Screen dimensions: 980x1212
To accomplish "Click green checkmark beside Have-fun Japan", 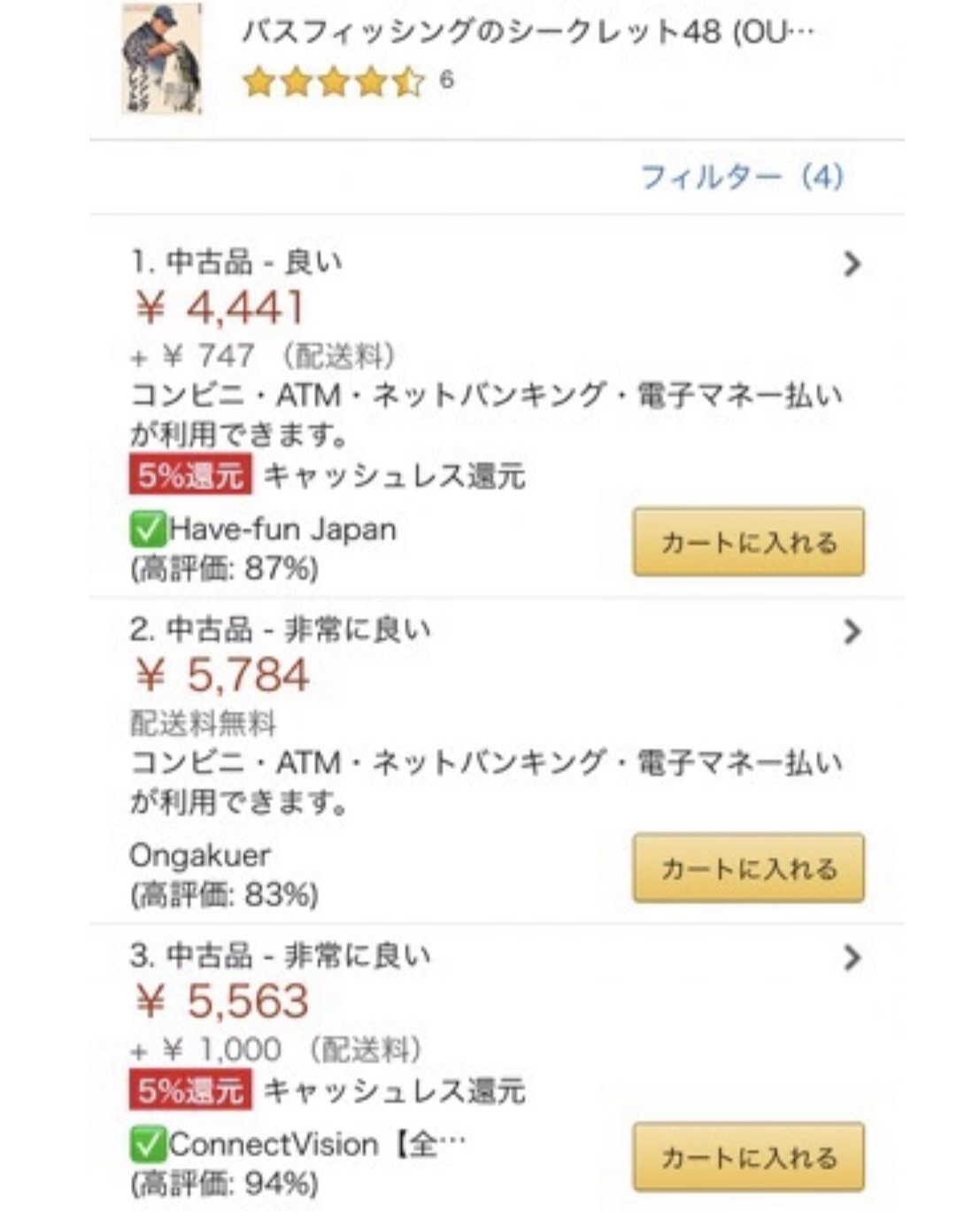I will point(148,529).
